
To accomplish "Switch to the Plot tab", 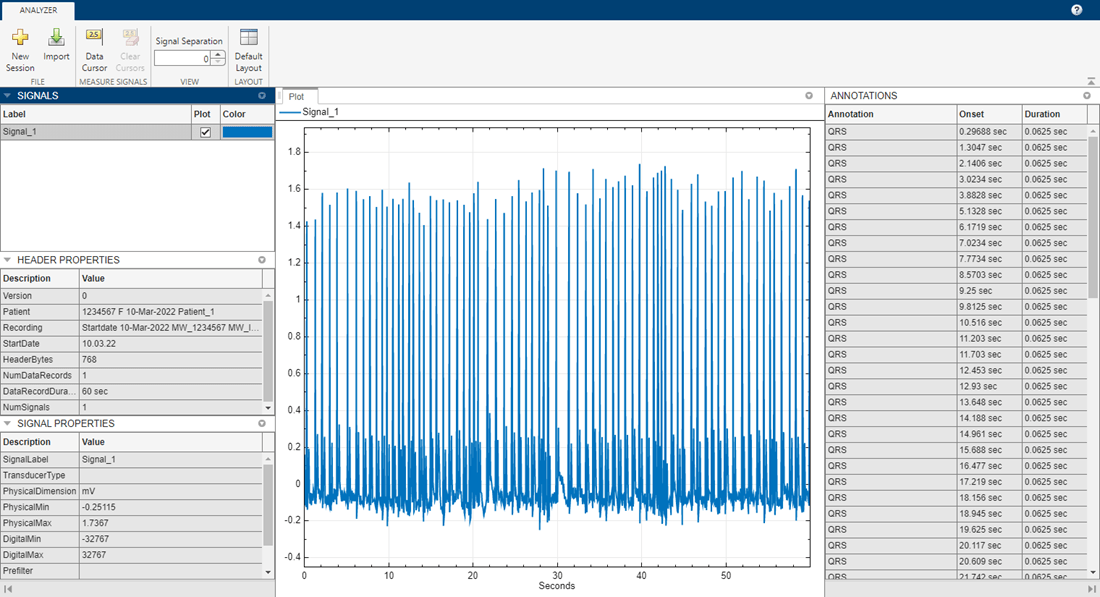I will coord(296,97).
